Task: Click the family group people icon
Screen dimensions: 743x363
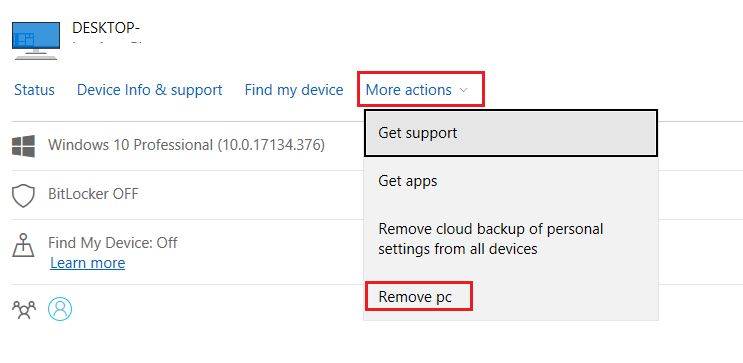Action: (x=24, y=309)
